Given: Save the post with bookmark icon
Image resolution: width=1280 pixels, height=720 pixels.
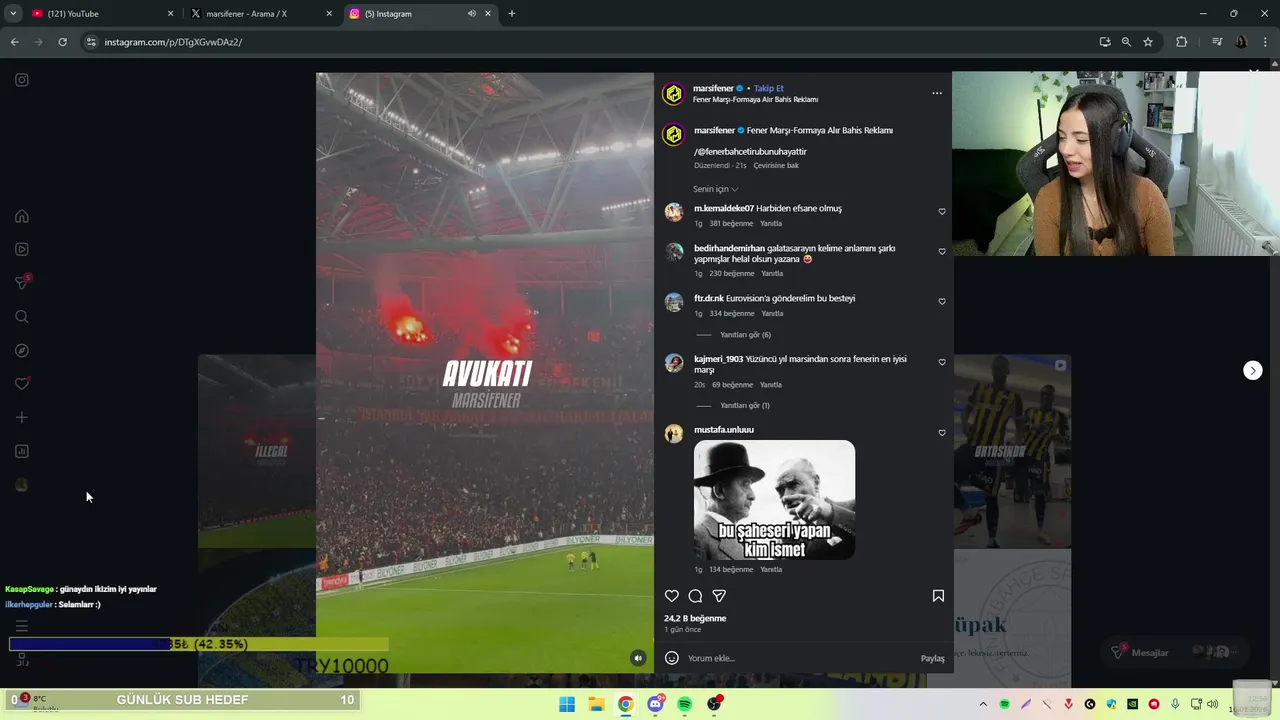Looking at the screenshot, I should click(x=938, y=596).
